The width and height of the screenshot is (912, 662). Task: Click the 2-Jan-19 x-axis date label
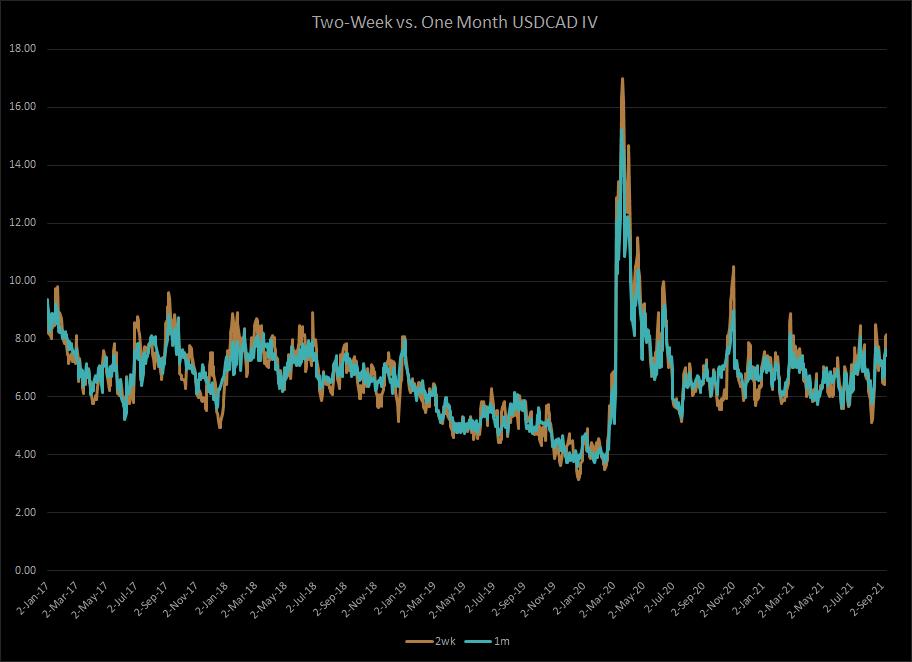(x=390, y=597)
